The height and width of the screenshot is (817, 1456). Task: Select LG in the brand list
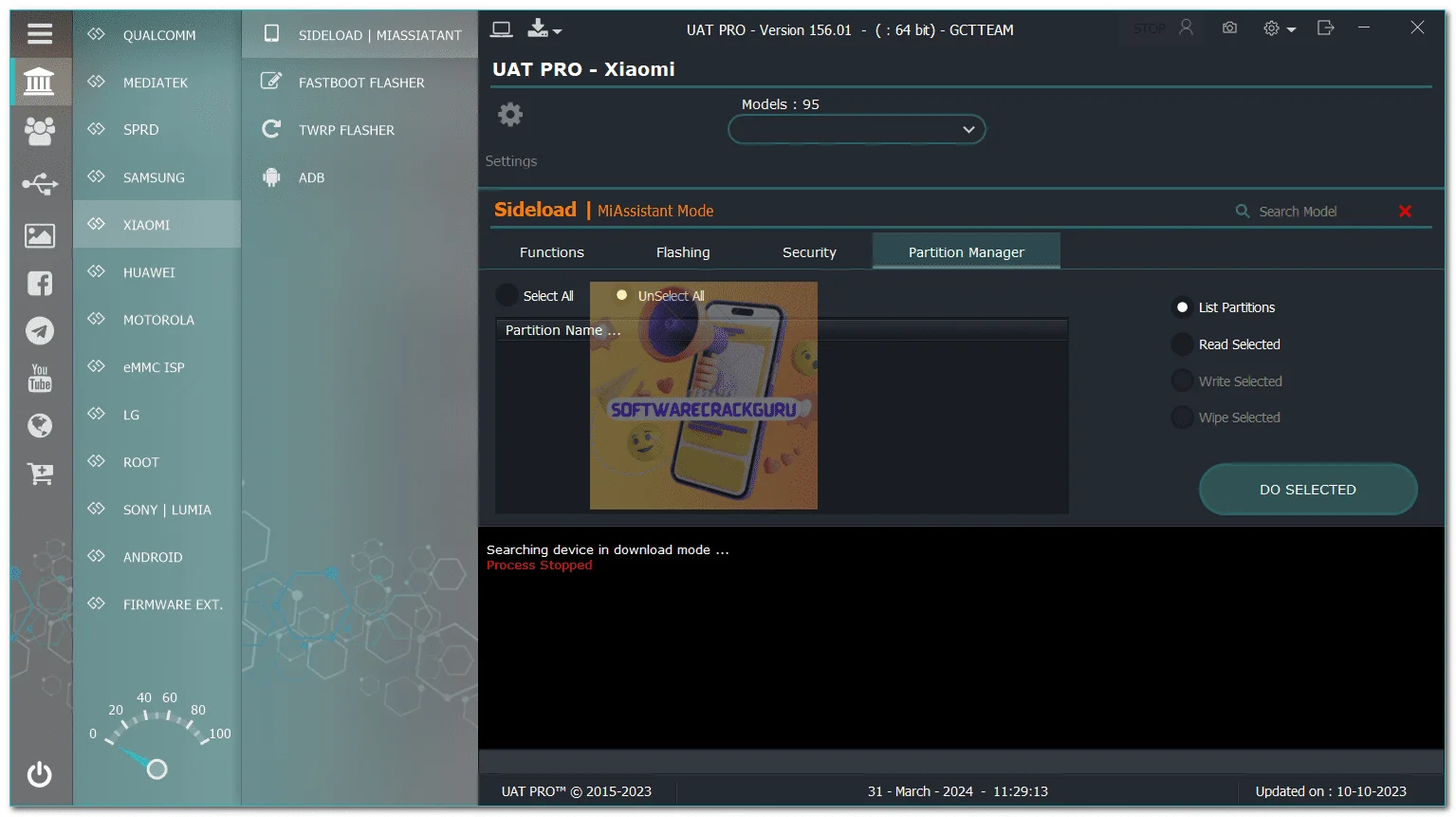(x=157, y=415)
